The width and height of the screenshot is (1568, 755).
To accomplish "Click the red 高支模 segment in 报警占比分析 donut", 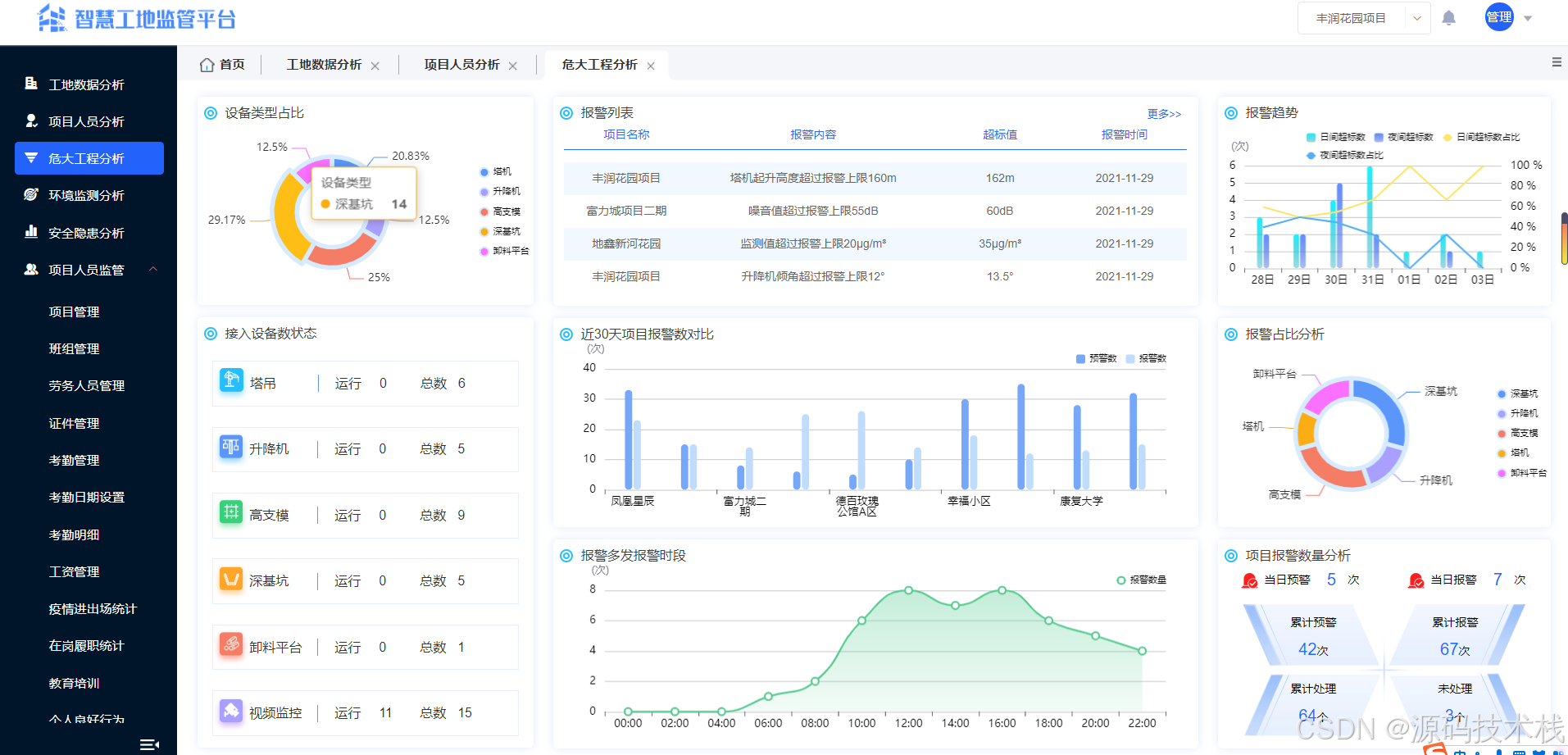I will click(x=1332, y=471).
